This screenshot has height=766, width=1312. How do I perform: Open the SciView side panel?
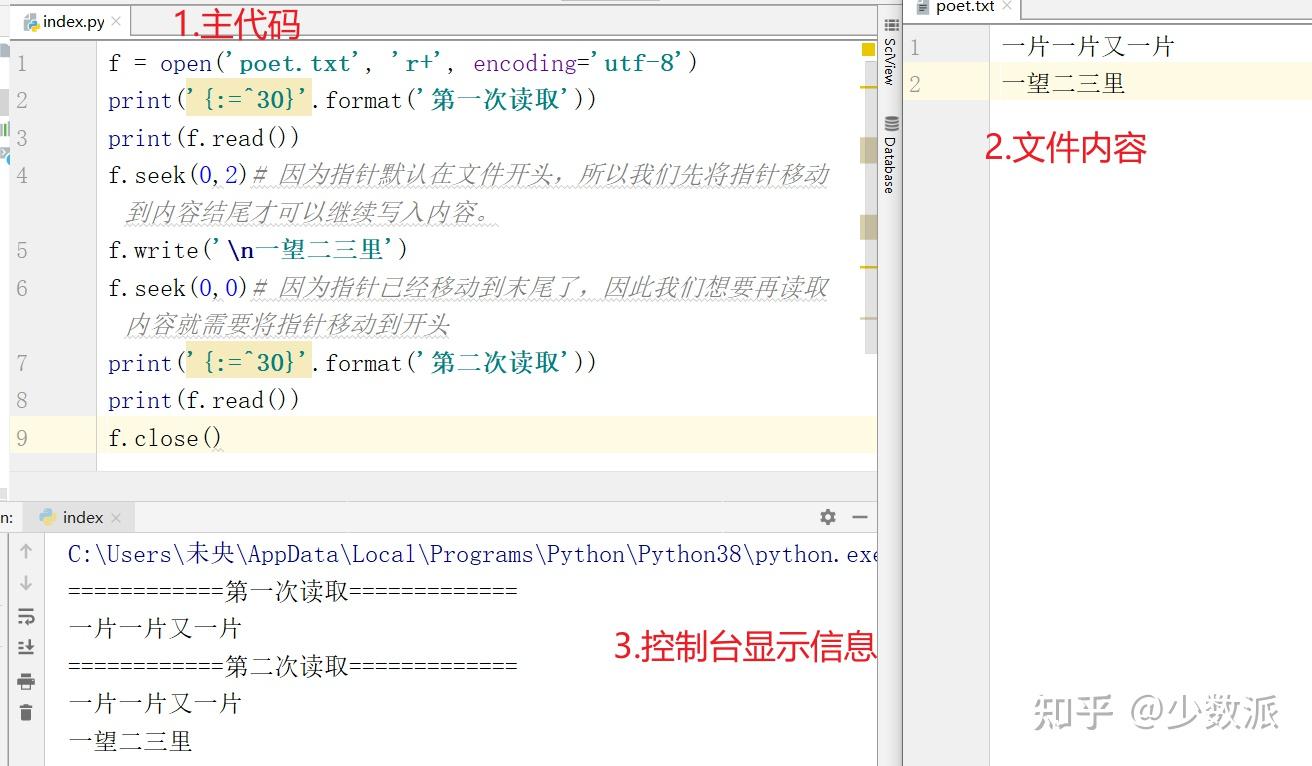point(891,55)
